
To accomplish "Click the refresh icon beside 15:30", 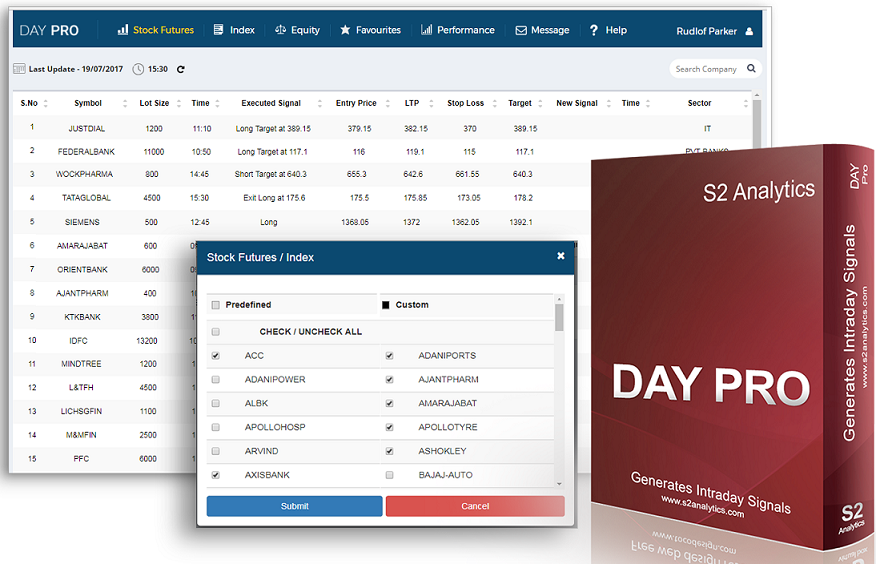I will pyautogui.click(x=180, y=69).
